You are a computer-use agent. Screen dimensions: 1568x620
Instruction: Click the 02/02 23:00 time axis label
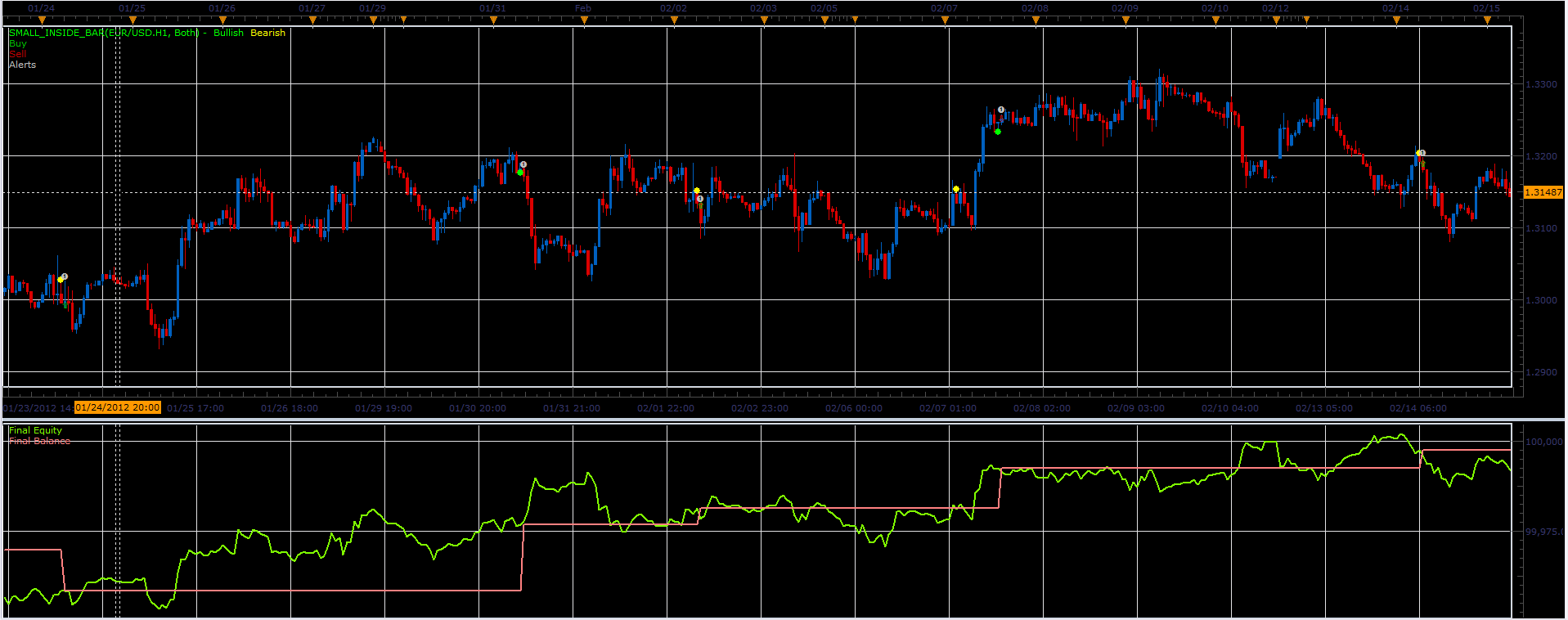760,408
